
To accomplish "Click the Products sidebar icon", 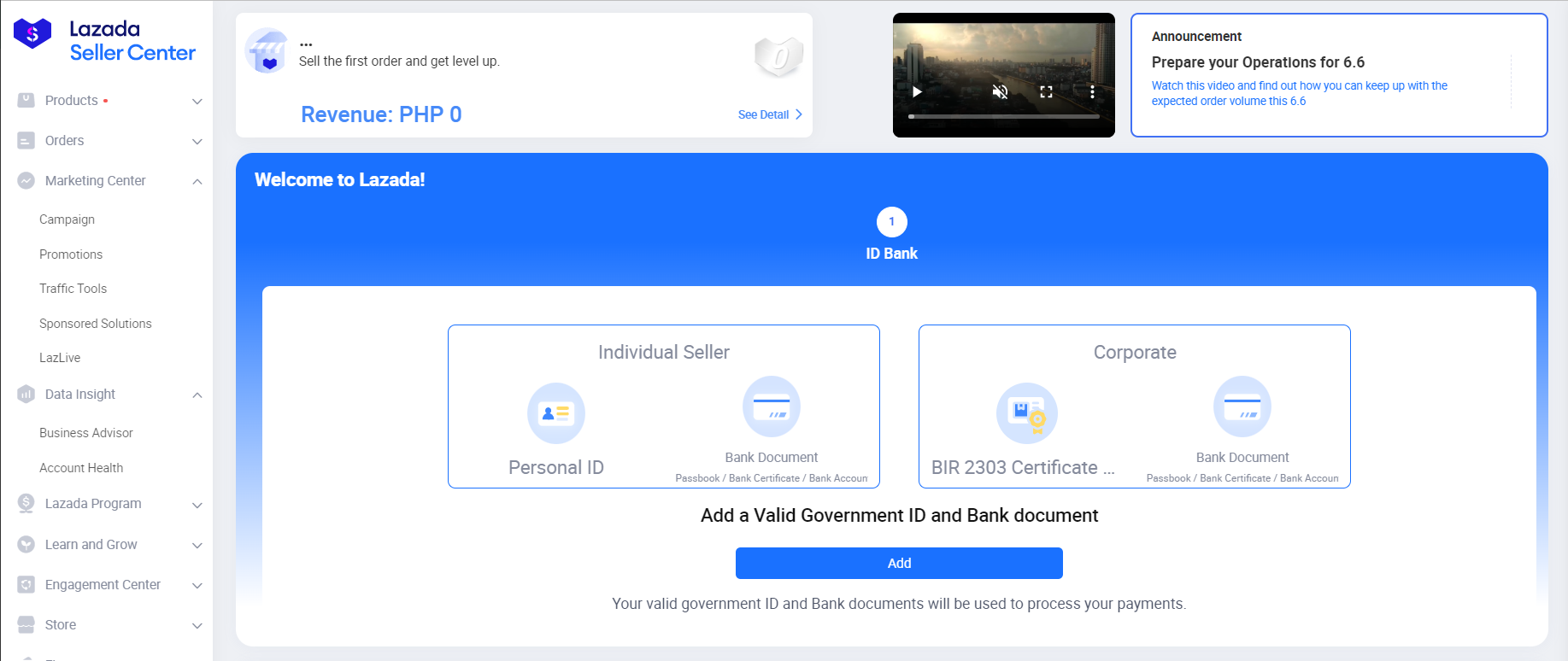I will 26,100.
